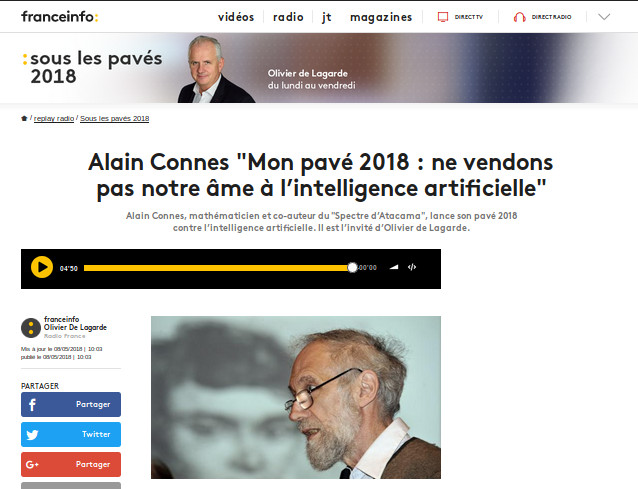The height and width of the screenshot is (489, 638).
Task: Share the article on Twitter
Action: (x=71, y=434)
